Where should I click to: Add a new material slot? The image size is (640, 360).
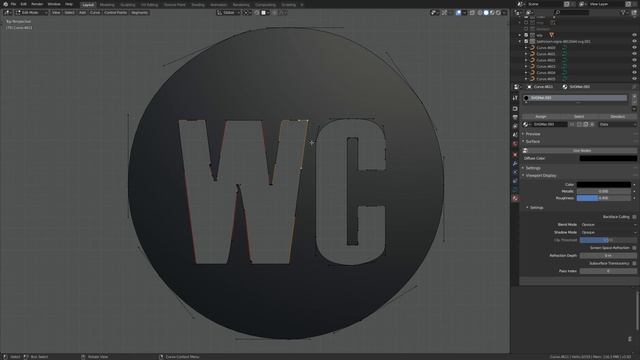click(x=634, y=96)
